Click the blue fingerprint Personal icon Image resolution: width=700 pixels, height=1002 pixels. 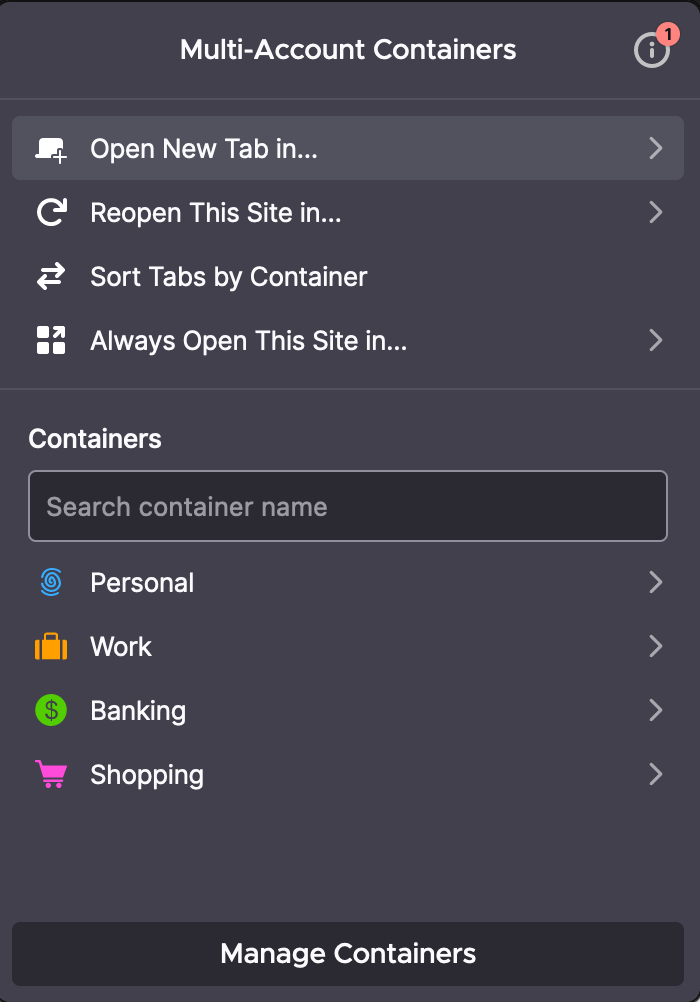[x=51, y=582]
